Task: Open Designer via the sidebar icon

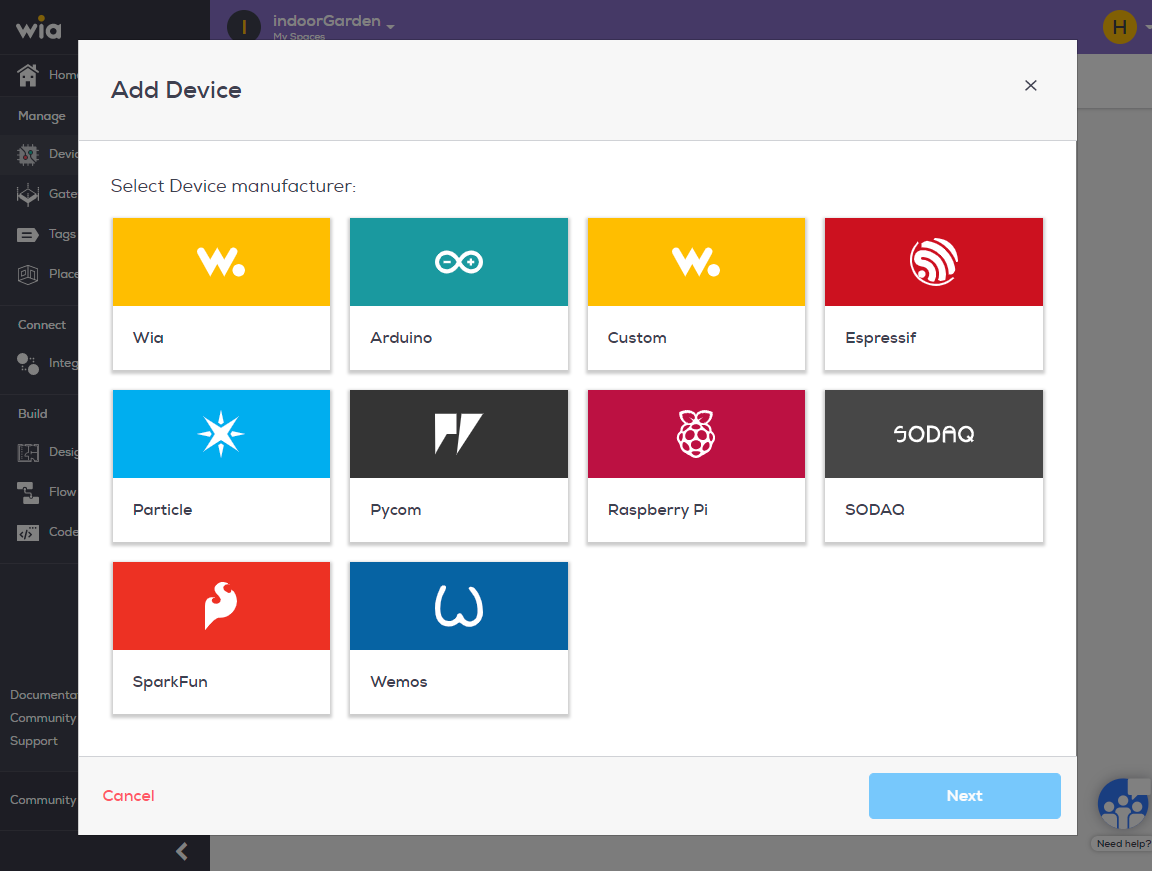Action: tap(28, 452)
